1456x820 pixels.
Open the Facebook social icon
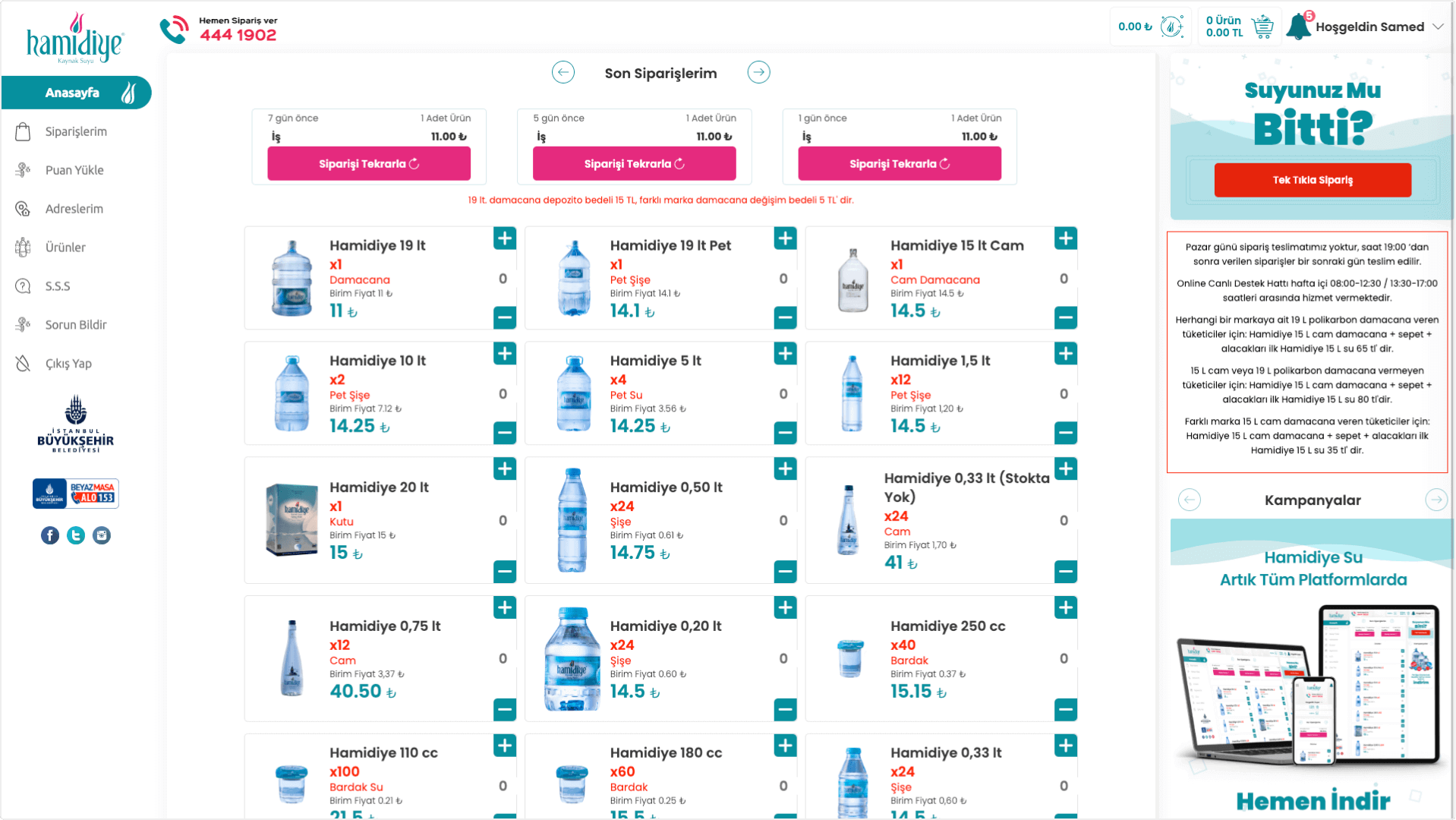pos(50,535)
